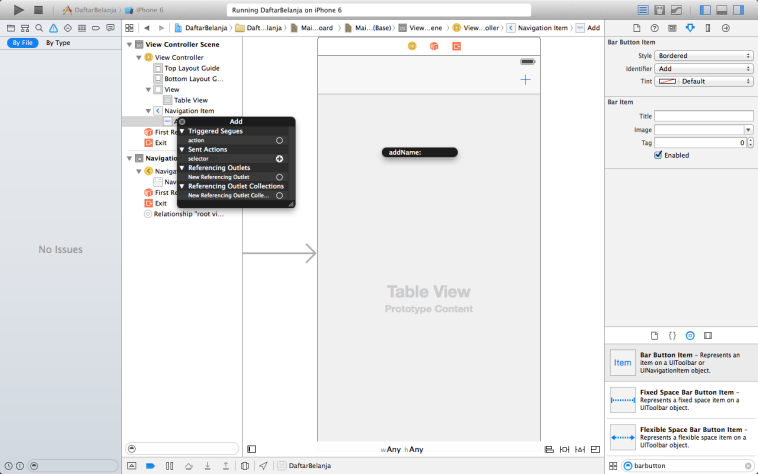Viewport: 758px width, 474px height.
Task: Click the barbutton library search field
Action: [687, 466]
